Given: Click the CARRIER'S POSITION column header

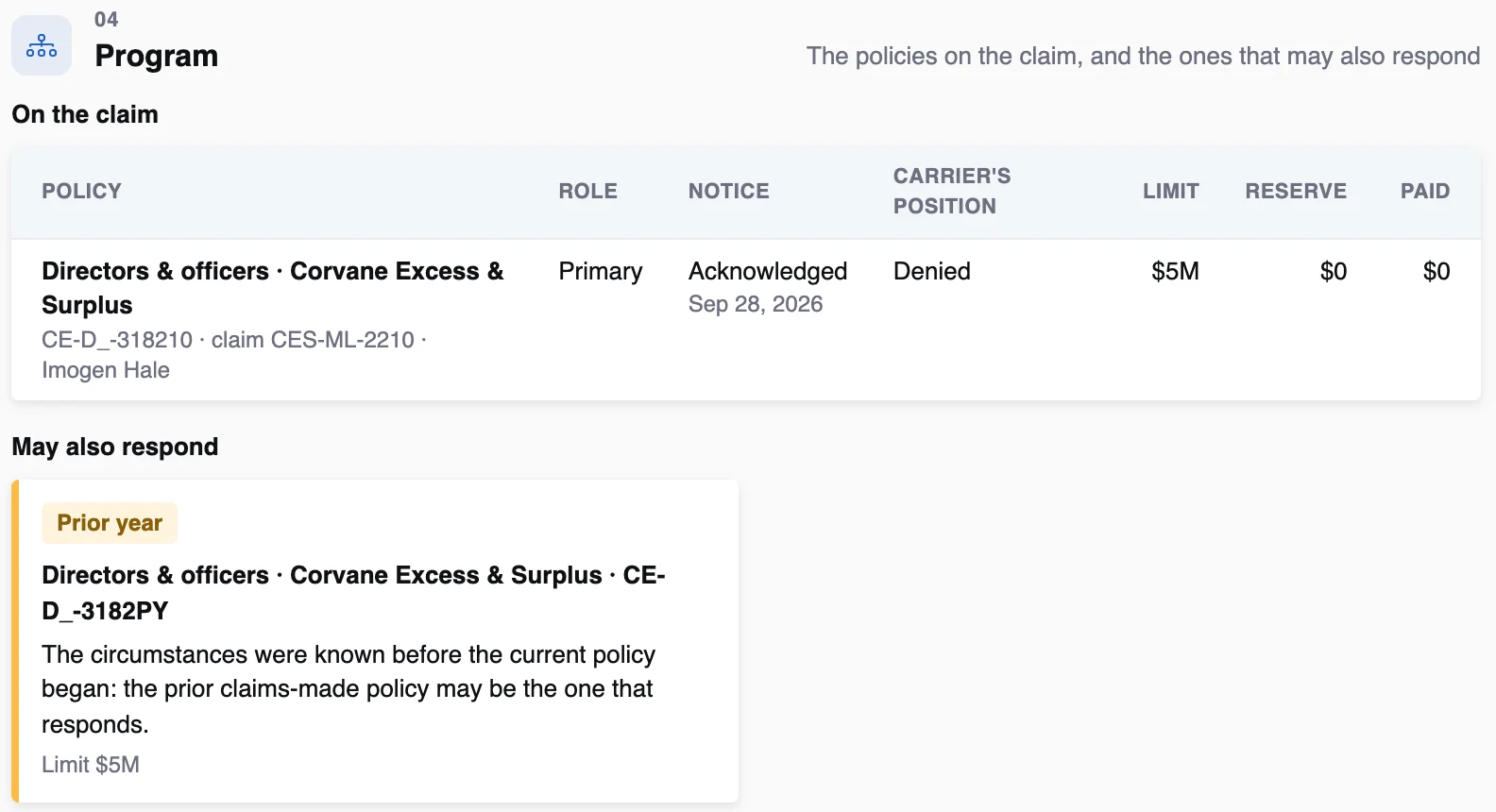Looking at the screenshot, I should coord(952,191).
